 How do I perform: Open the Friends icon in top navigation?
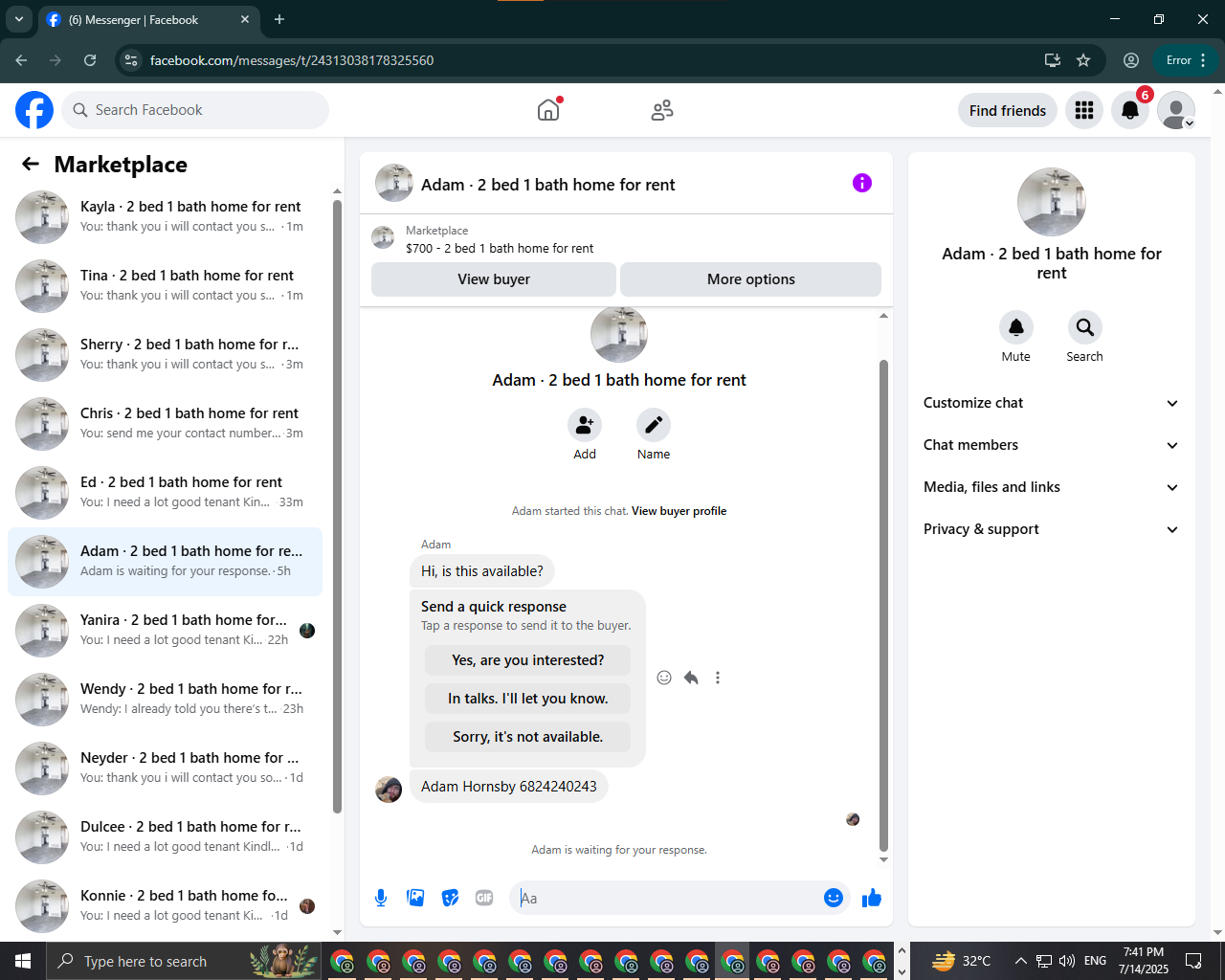[x=662, y=110]
